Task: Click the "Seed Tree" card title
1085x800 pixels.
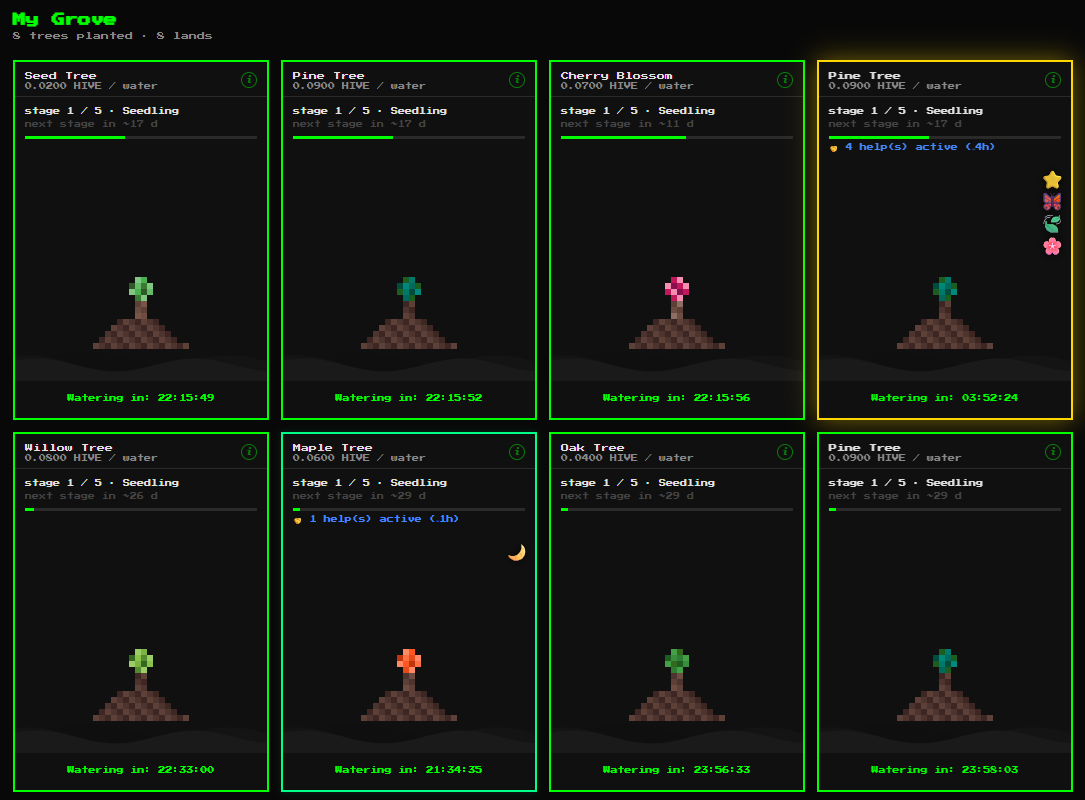Action: (60, 75)
